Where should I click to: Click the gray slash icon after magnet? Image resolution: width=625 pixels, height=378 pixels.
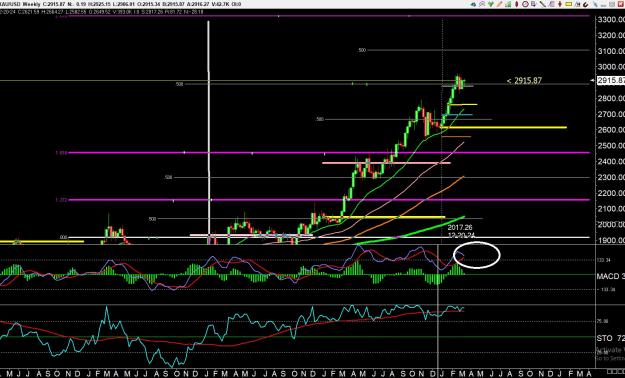coord(595,4)
